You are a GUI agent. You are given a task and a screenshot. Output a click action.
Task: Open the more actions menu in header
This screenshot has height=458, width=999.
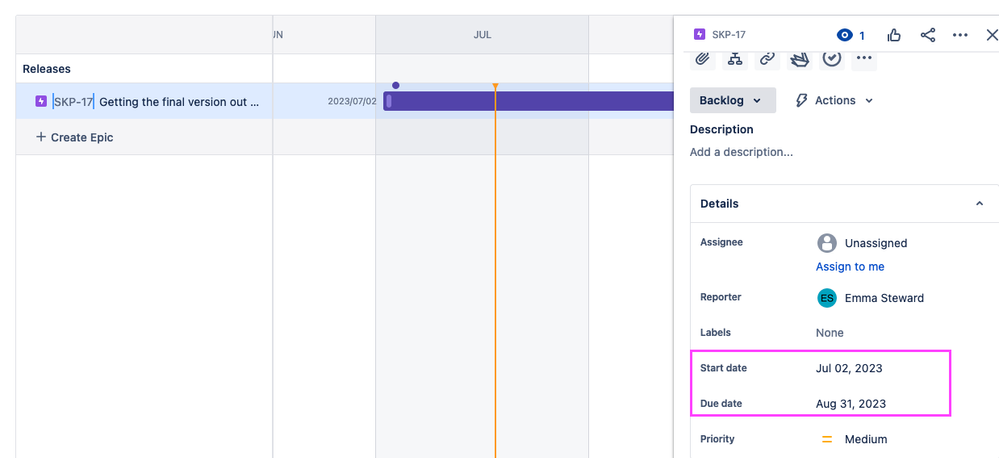point(960,35)
